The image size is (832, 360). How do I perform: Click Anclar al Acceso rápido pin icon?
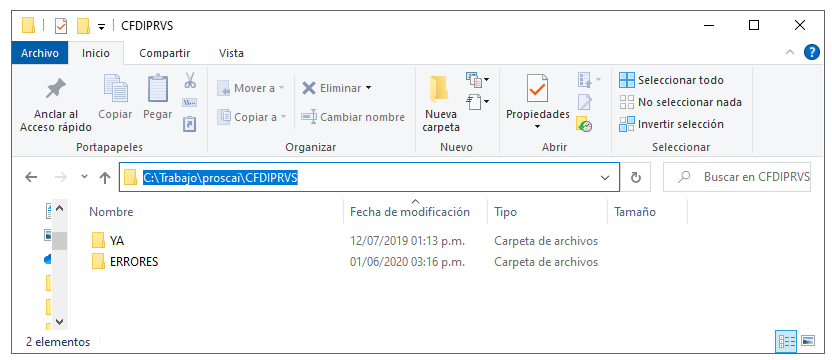point(56,89)
